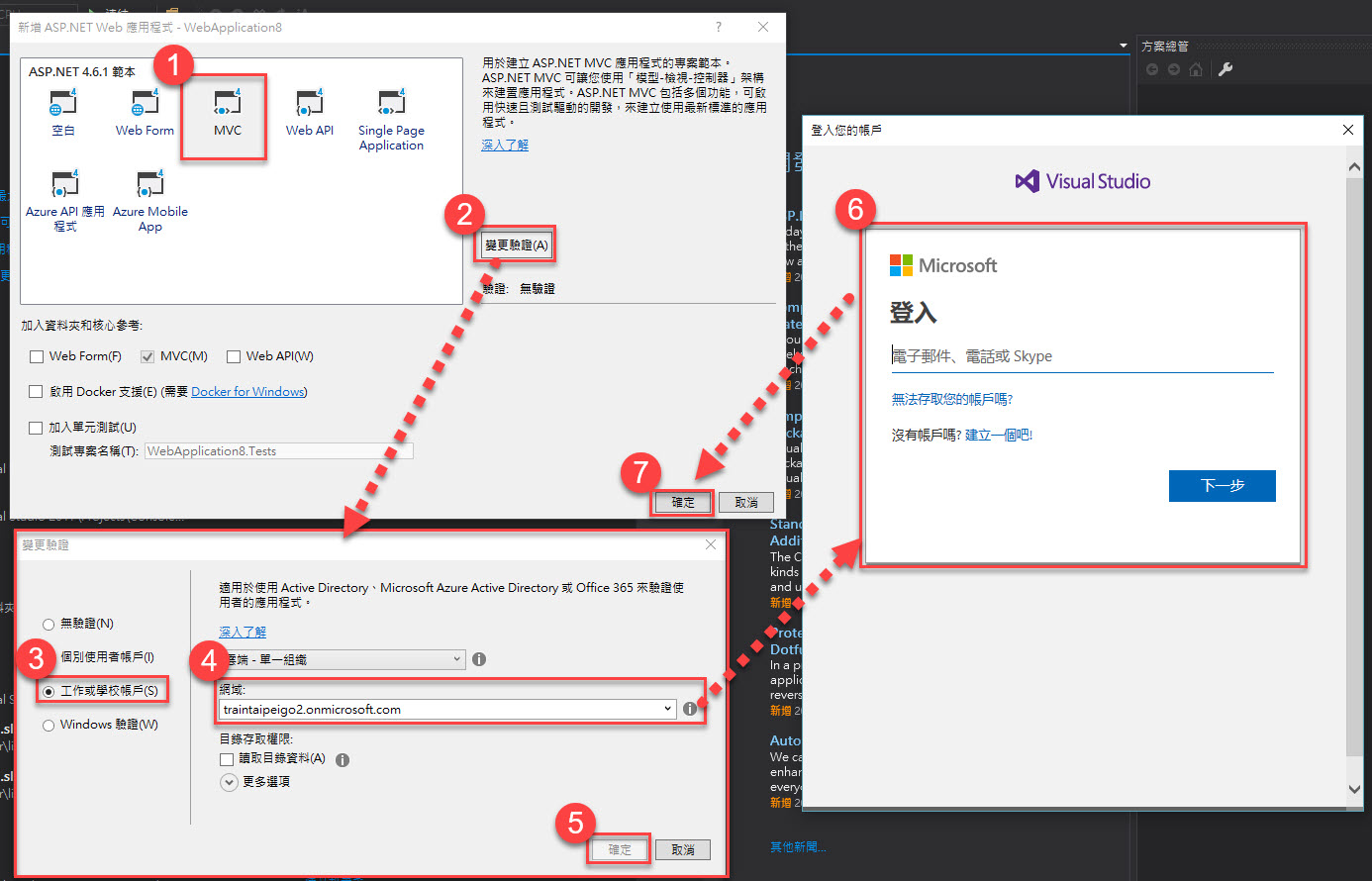Check the 讀取目錄資料(A) checkbox
Viewport: 1372px width, 881px height.
point(227,759)
